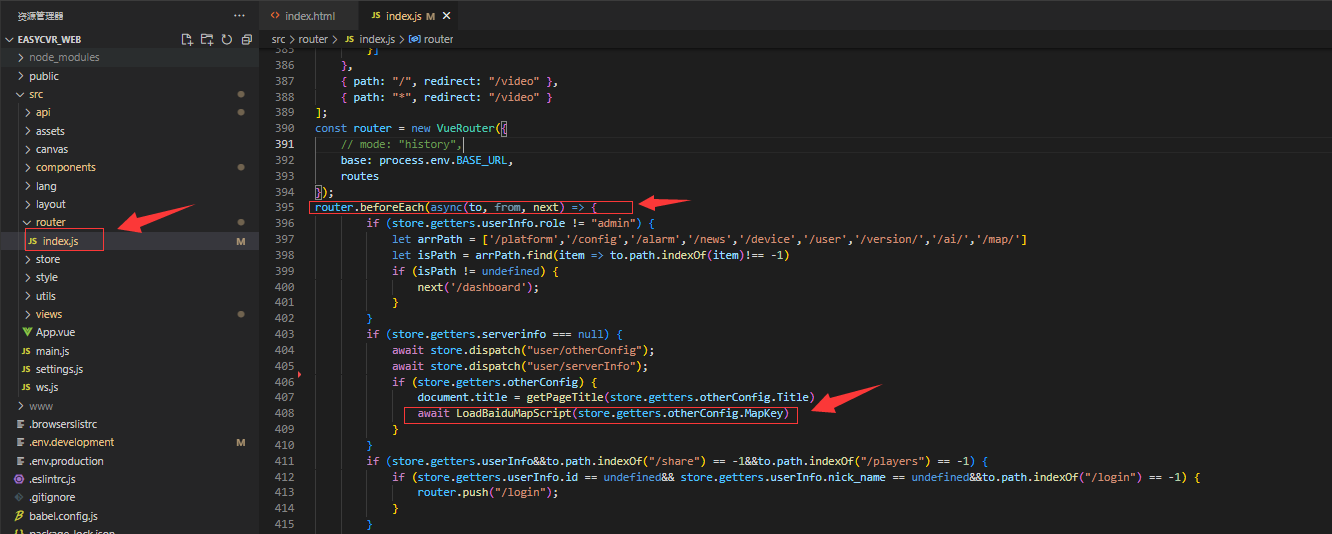Open the ws.js file

[x=47, y=387]
